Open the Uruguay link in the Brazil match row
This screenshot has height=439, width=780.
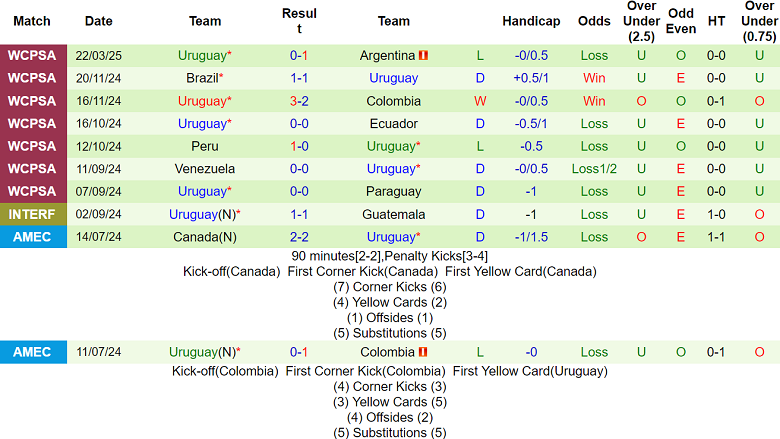[x=393, y=78]
